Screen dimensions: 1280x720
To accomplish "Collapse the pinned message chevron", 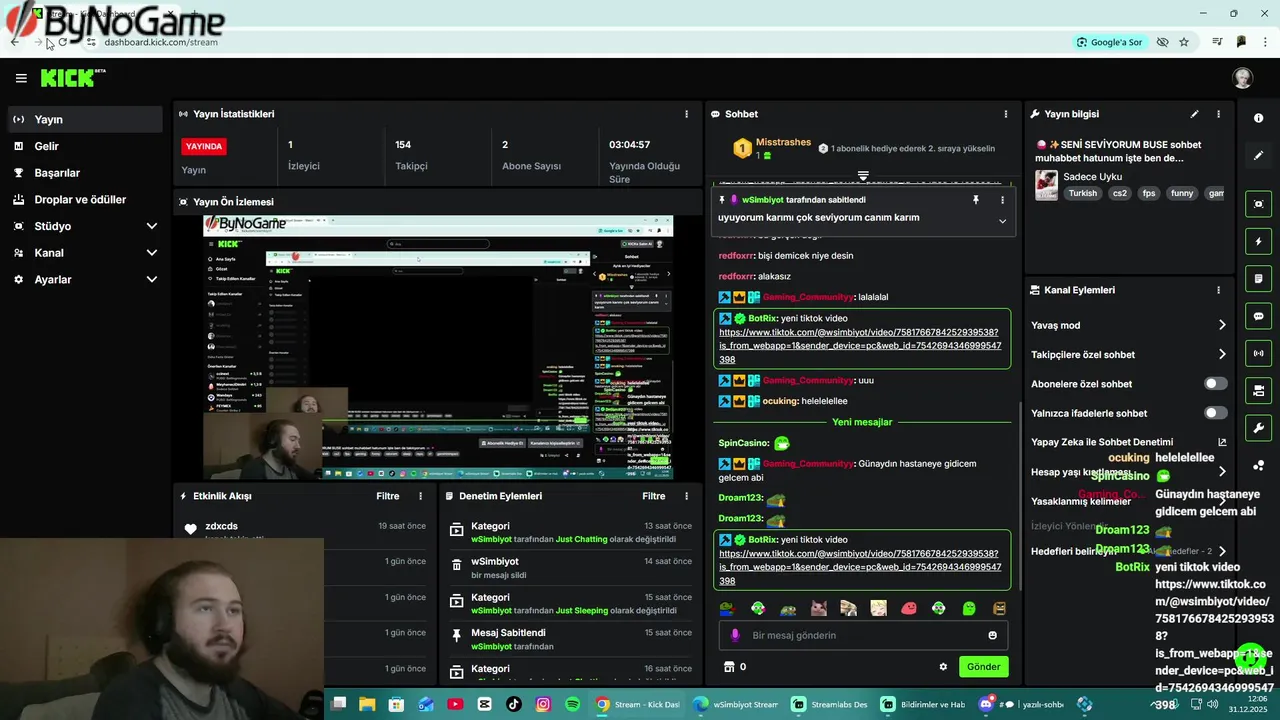I will [1002, 221].
